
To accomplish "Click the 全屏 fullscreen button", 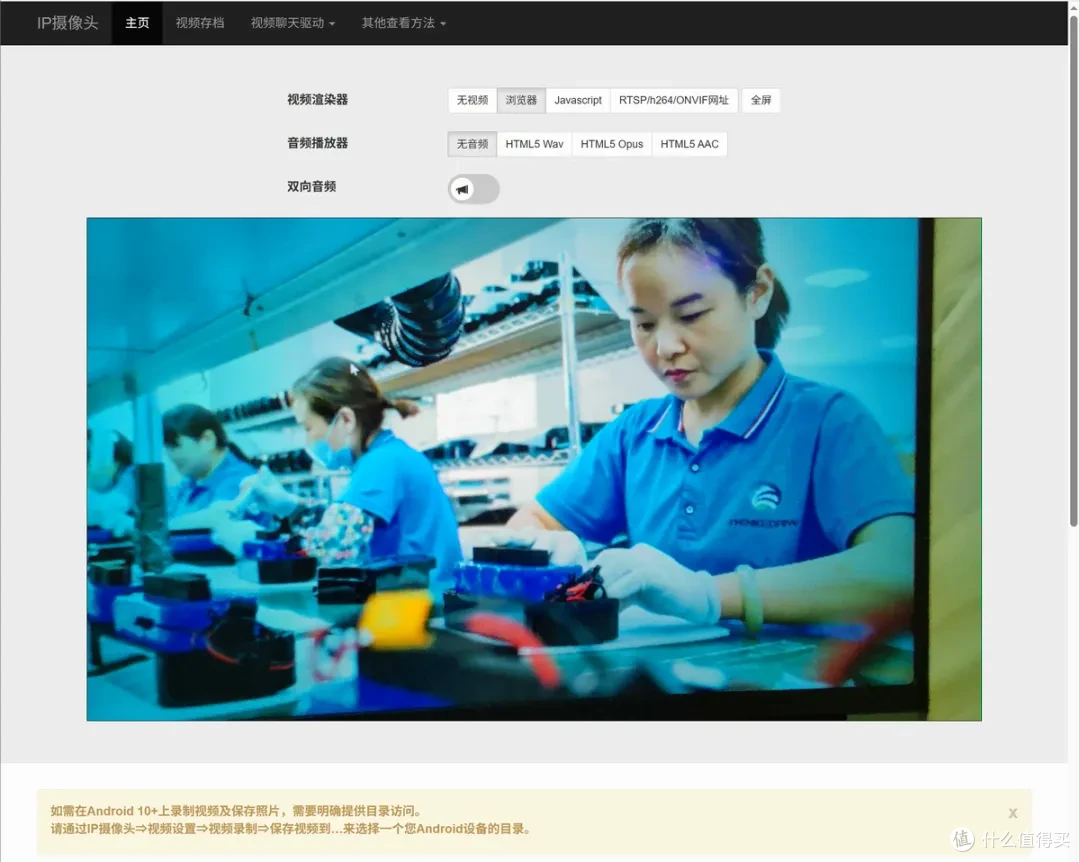I will (x=760, y=100).
